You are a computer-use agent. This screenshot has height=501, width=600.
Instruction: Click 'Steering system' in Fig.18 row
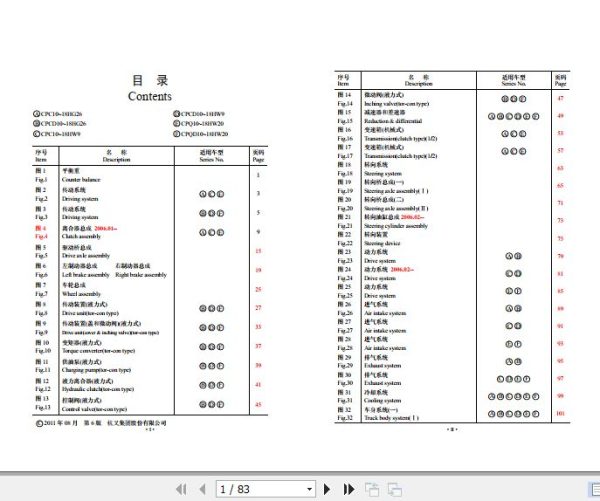point(383,173)
